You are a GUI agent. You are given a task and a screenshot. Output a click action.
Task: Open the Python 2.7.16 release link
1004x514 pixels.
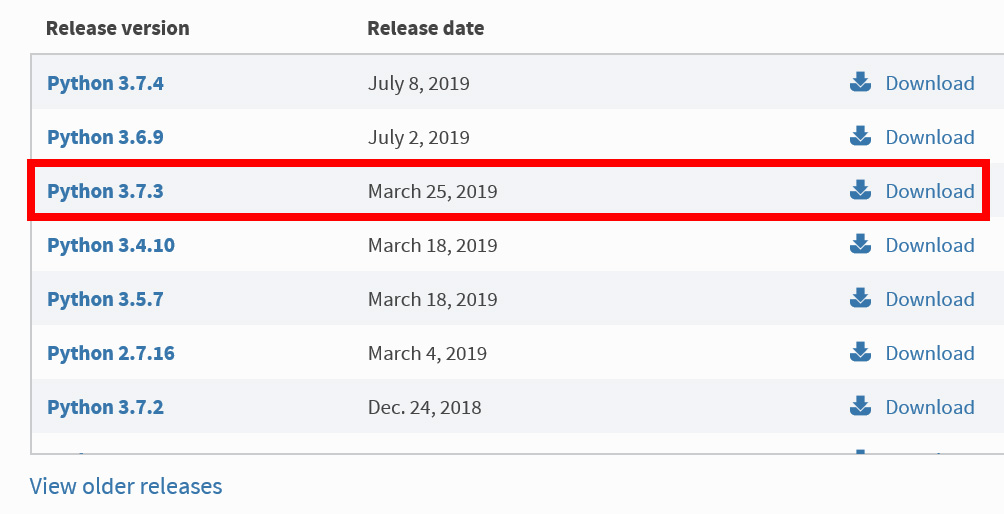[111, 353]
